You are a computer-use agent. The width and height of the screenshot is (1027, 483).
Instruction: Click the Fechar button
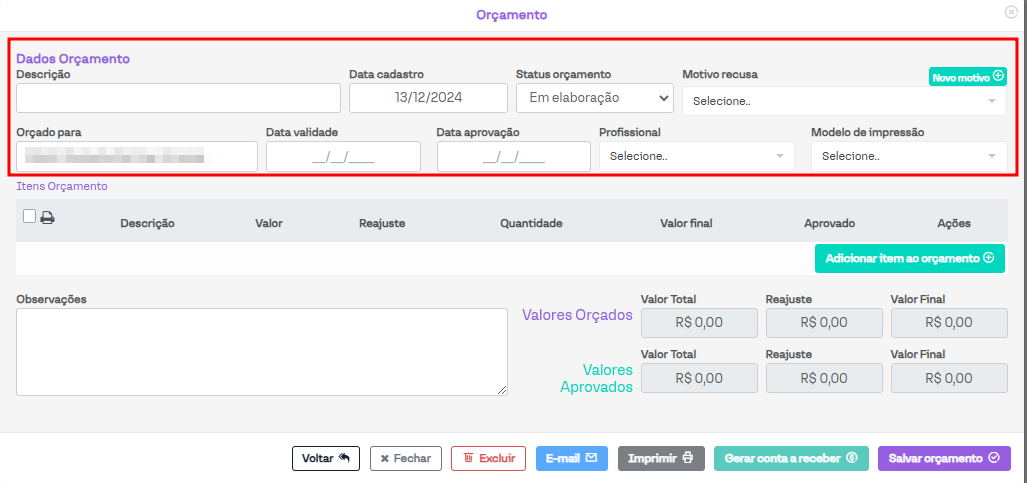406,458
